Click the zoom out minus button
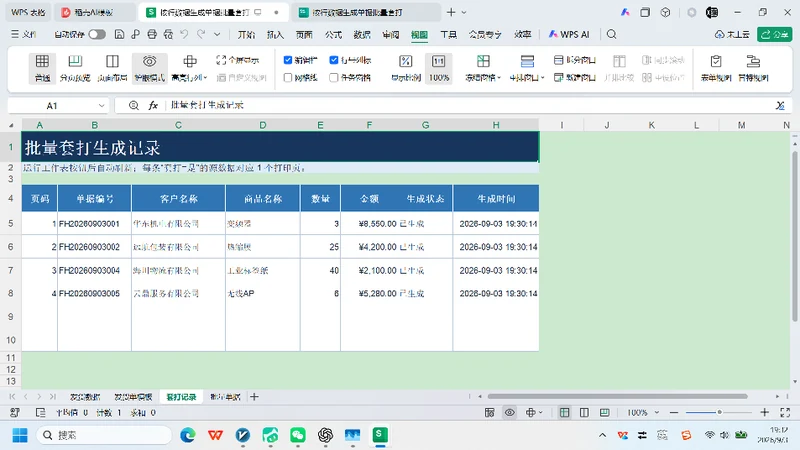Viewport: 800px width, 450px height. click(674, 412)
